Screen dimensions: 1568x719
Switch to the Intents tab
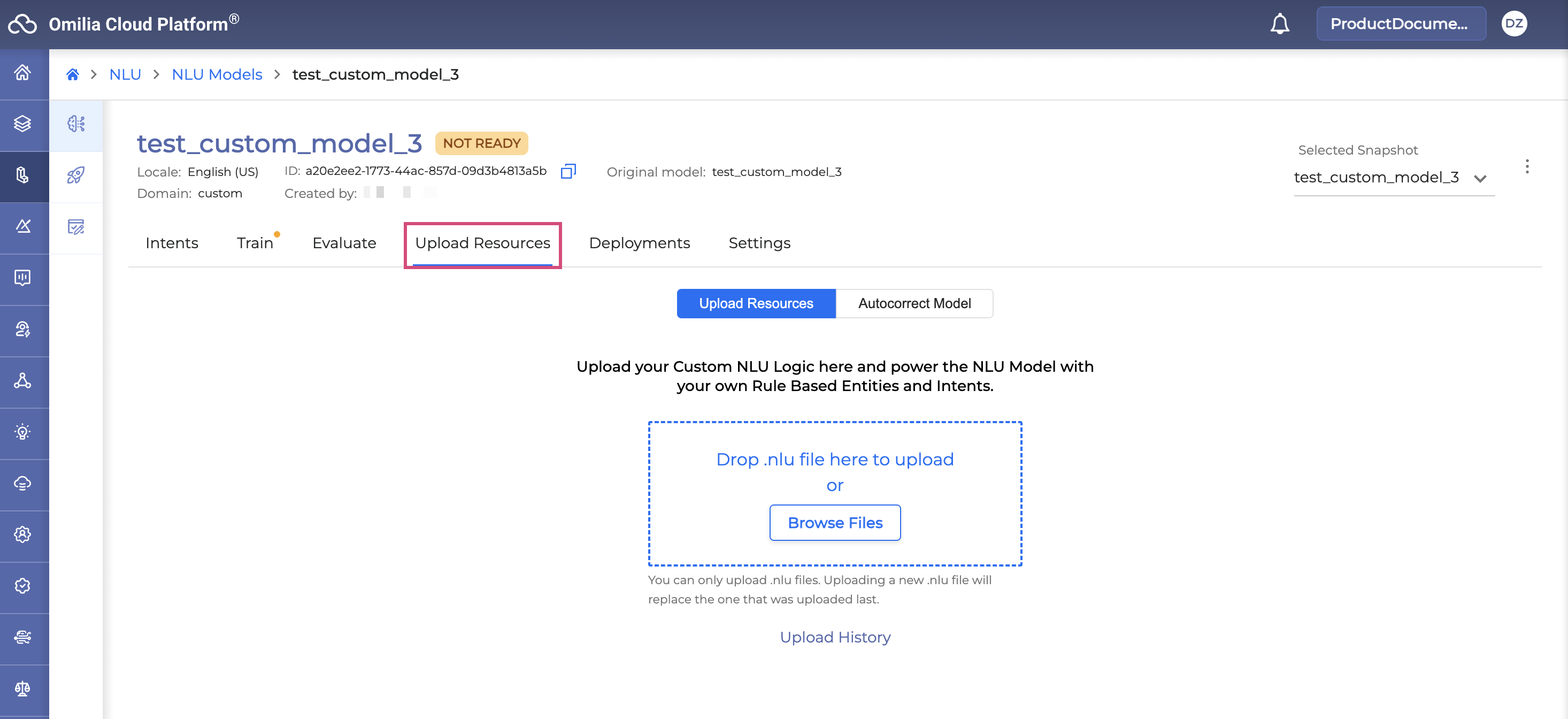coord(172,243)
